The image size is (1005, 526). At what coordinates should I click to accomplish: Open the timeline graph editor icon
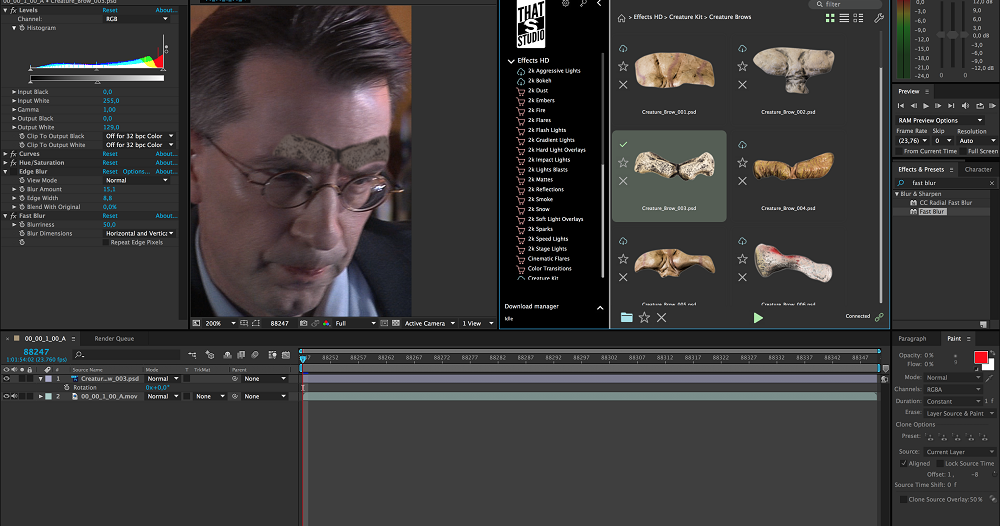coord(286,354)
